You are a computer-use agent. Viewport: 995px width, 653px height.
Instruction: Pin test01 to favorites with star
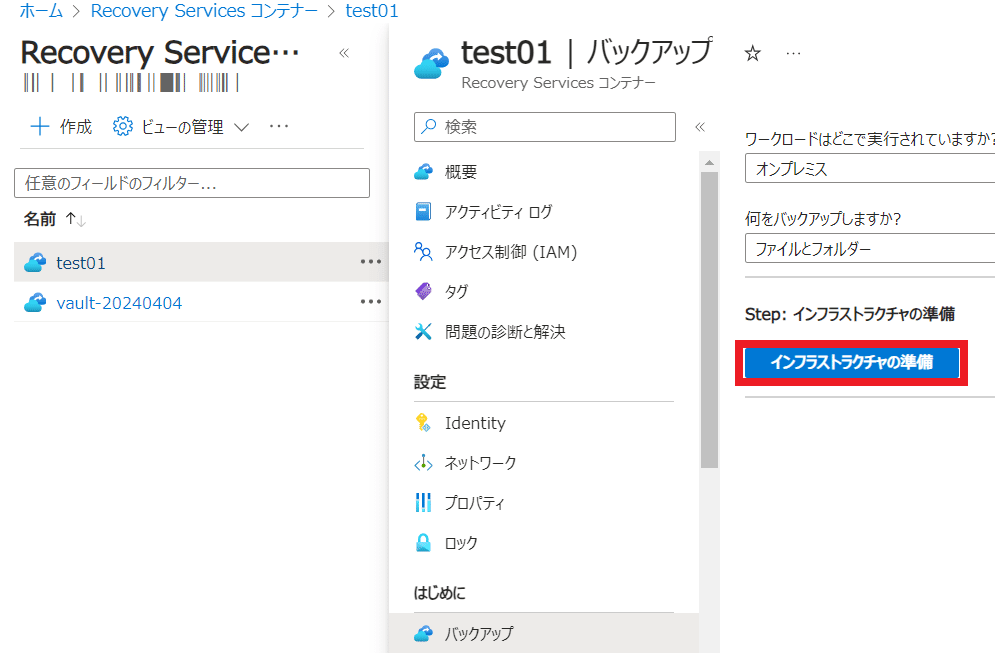[753, 53]
